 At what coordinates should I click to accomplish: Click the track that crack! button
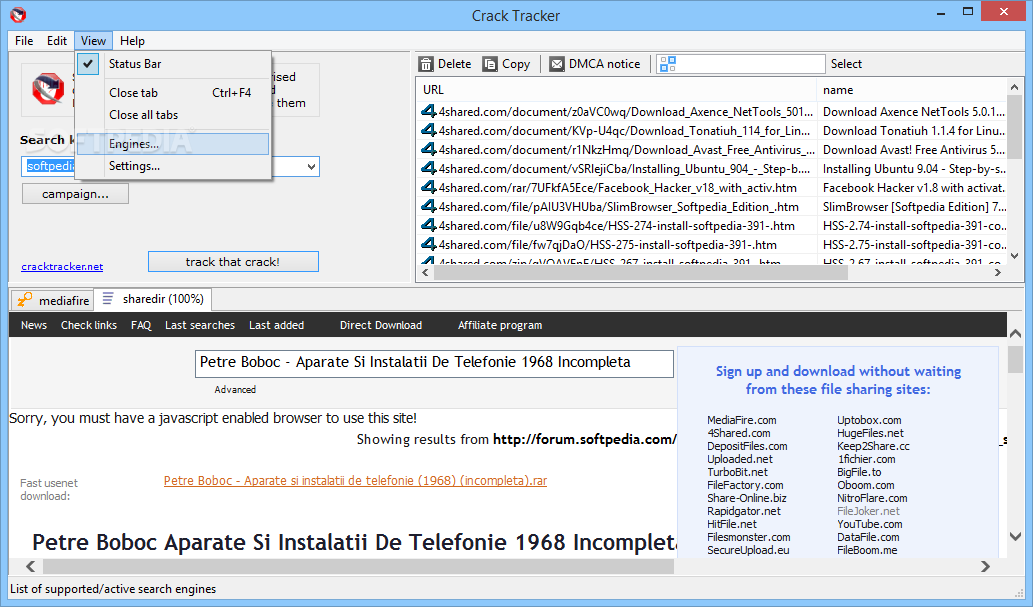click(233, 262)
